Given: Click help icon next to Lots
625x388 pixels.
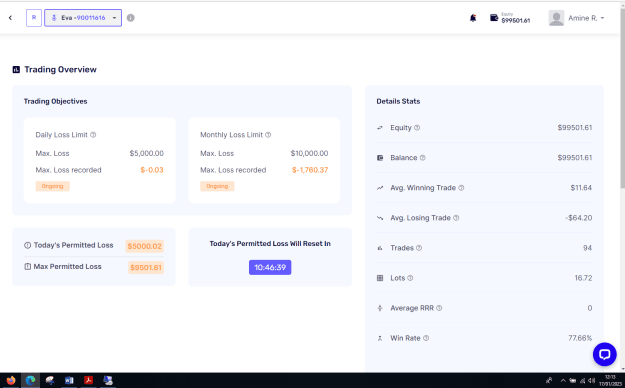Looking at the screenshot, I should pos(410,278).
